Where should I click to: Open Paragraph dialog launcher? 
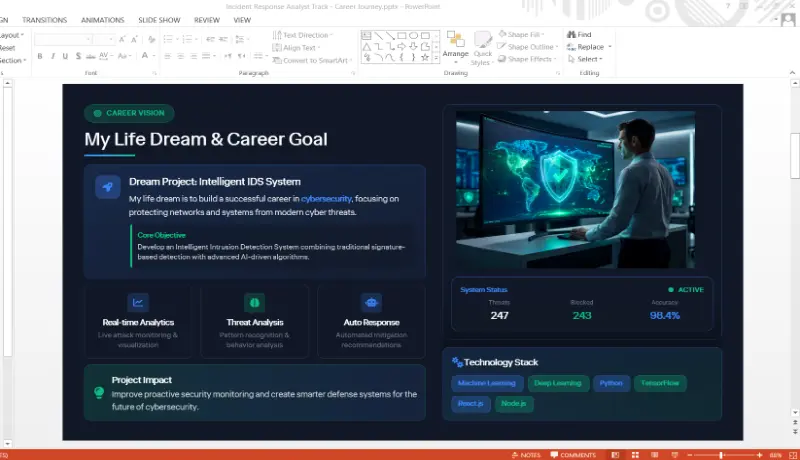[353, 73]
